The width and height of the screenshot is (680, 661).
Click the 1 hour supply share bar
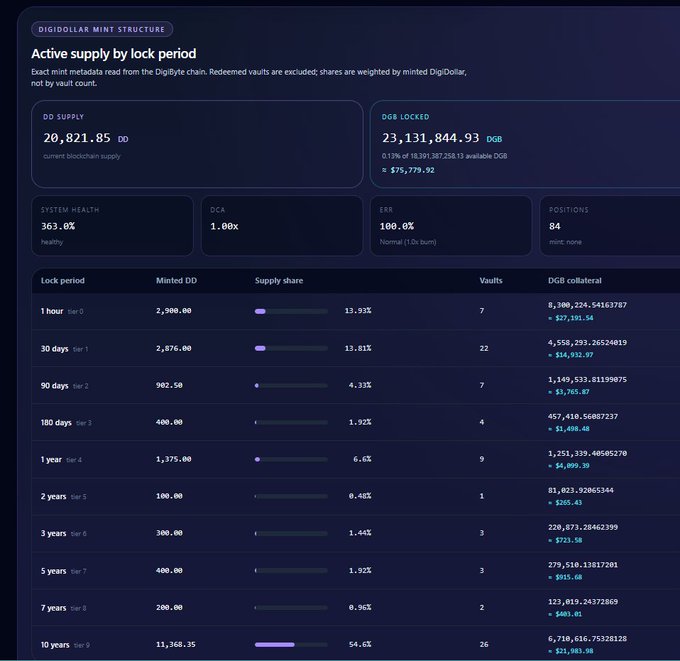(291, 311)
